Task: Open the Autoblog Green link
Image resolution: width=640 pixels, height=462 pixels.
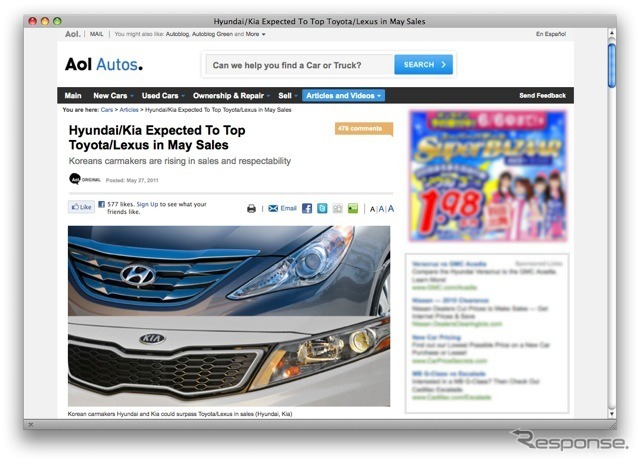Action: (212, 34)
